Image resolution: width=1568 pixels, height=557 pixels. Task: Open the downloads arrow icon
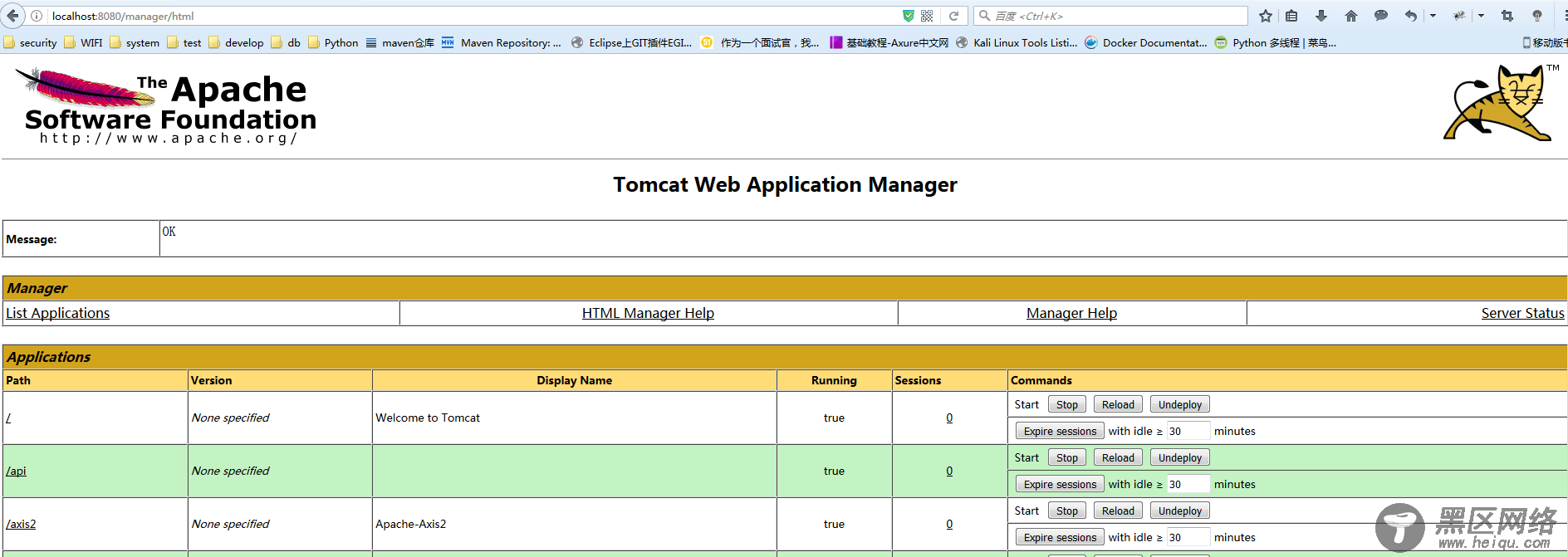tap(1321, 16)
